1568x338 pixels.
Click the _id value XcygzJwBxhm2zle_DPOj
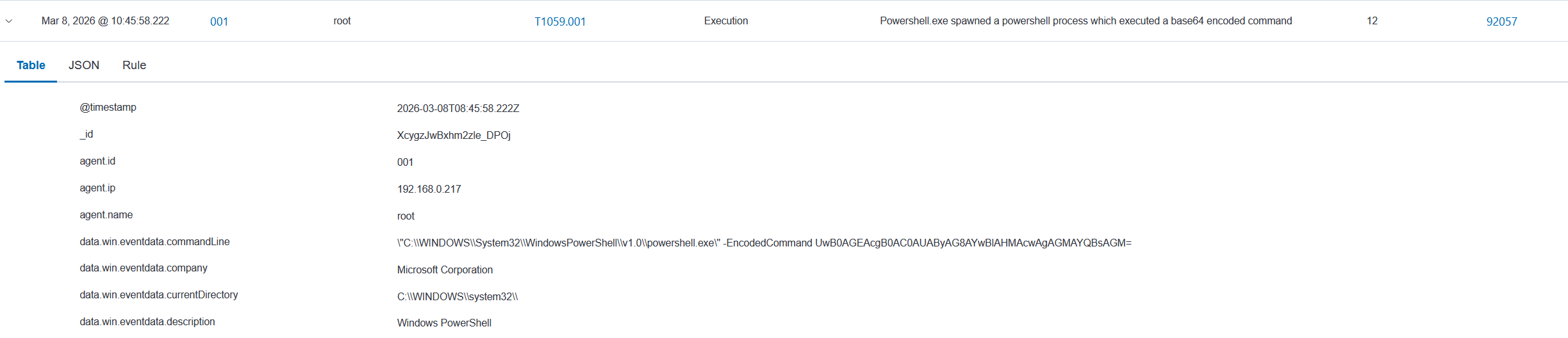(454, 136)
